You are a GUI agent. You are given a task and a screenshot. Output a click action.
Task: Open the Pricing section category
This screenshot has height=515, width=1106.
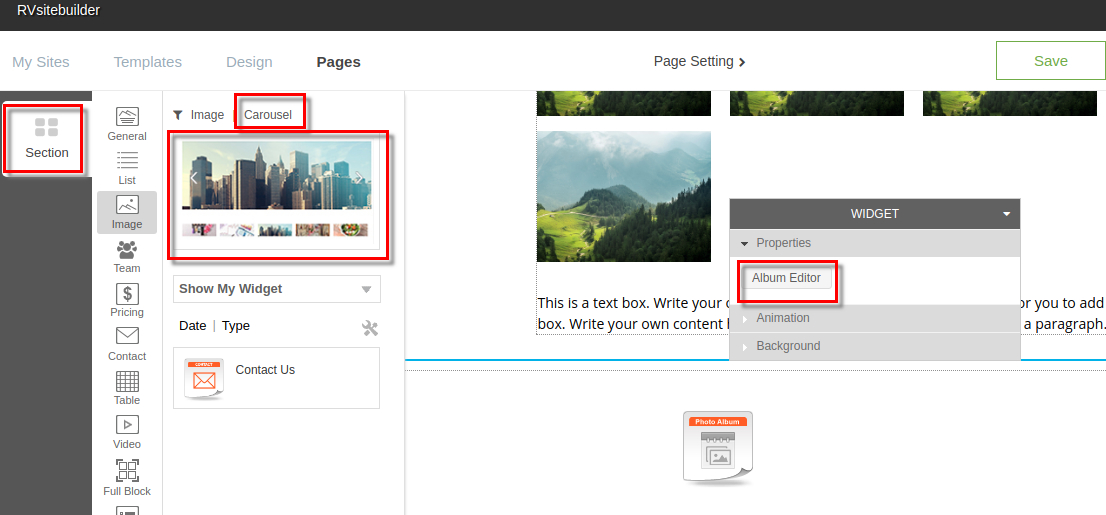coord(127,294)
